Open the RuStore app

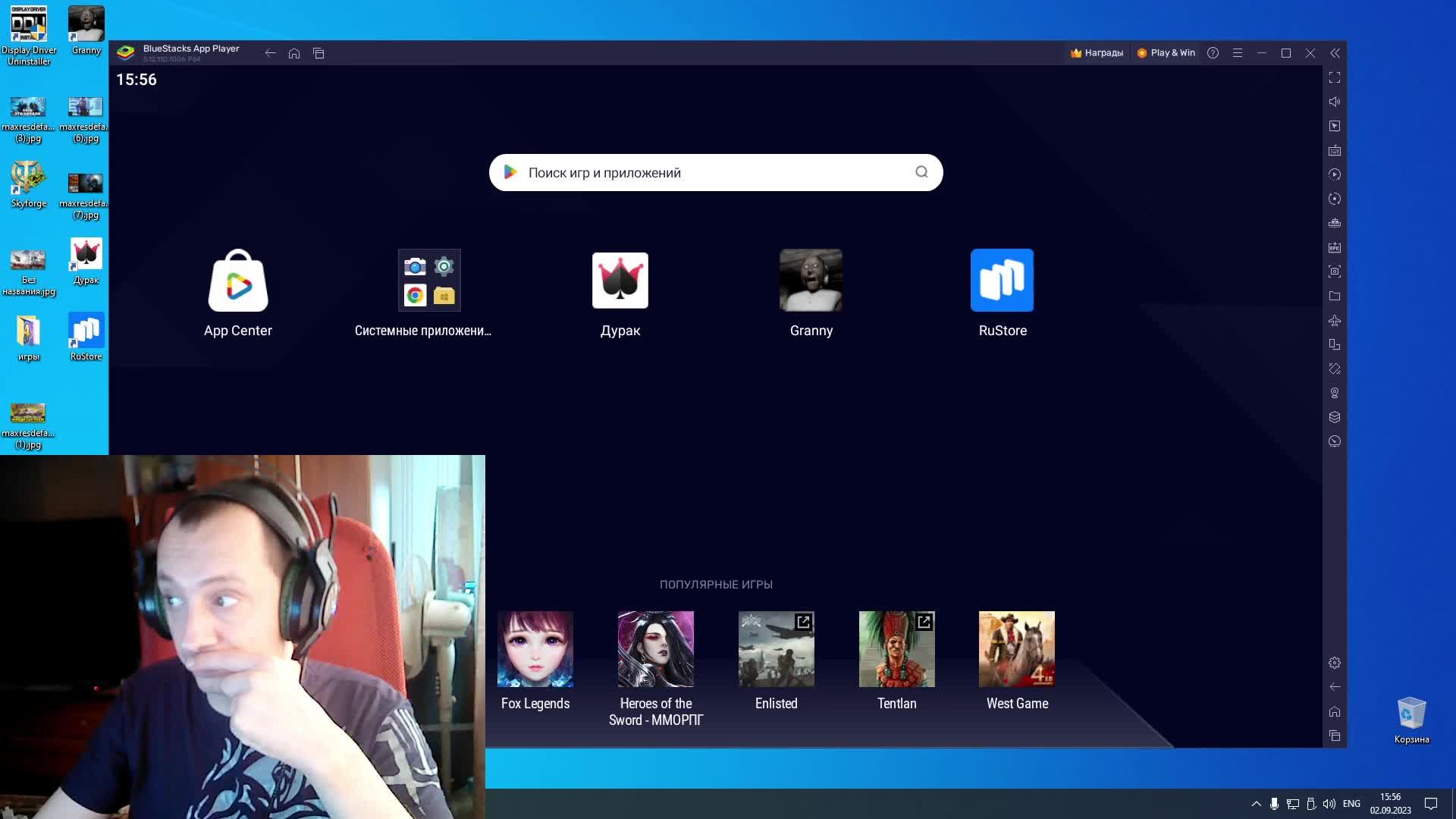(x=1002, y=281)
